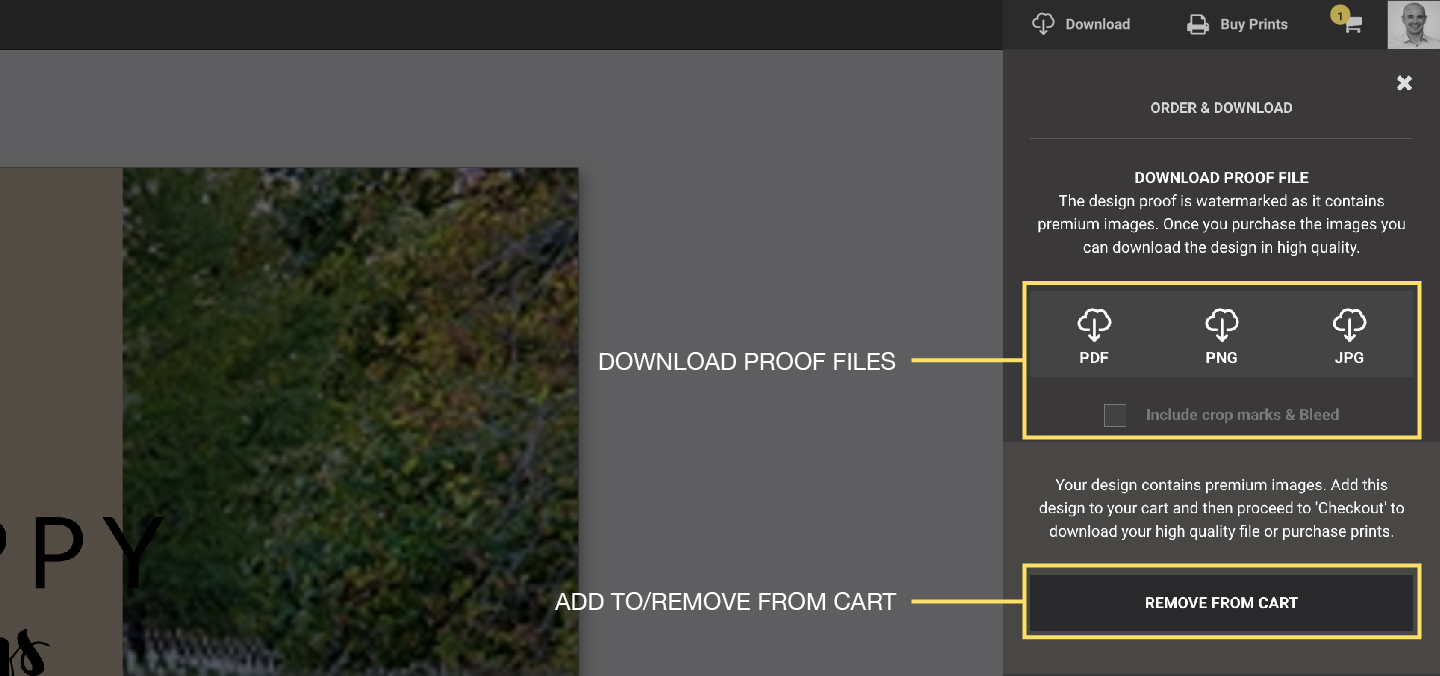Click the yellow cart count badge
The image size is (1440, 676).
point(1339,15)
